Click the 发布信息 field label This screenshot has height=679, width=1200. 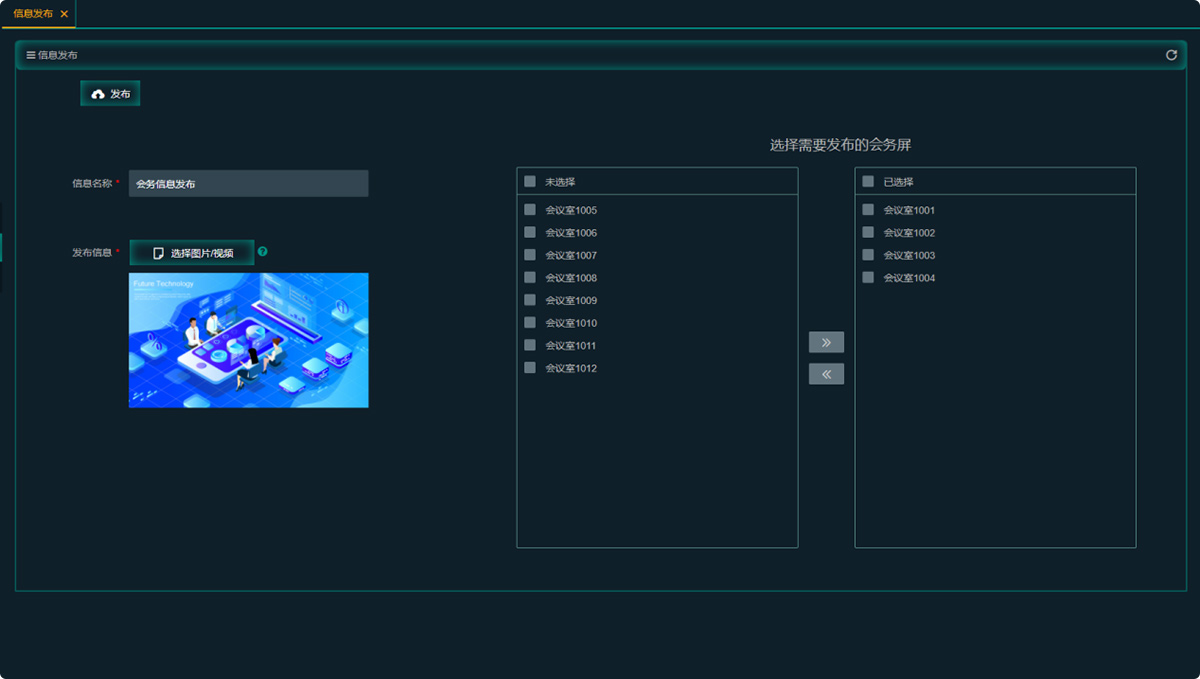click(x=92, y=252)
